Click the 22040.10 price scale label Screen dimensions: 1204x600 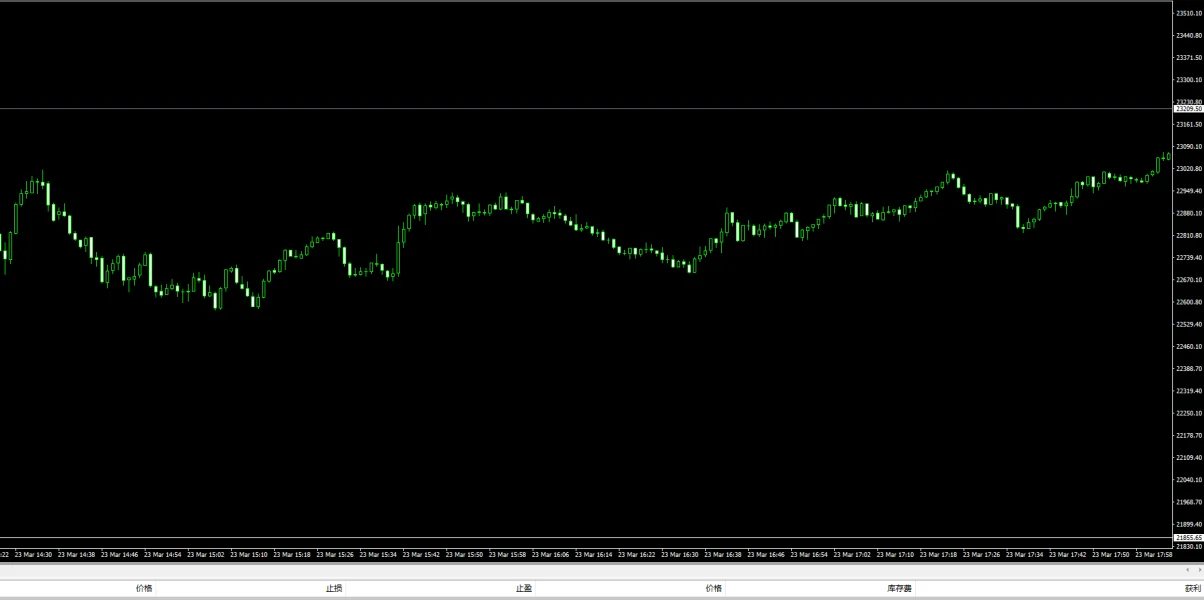[x=1189, y=479]
